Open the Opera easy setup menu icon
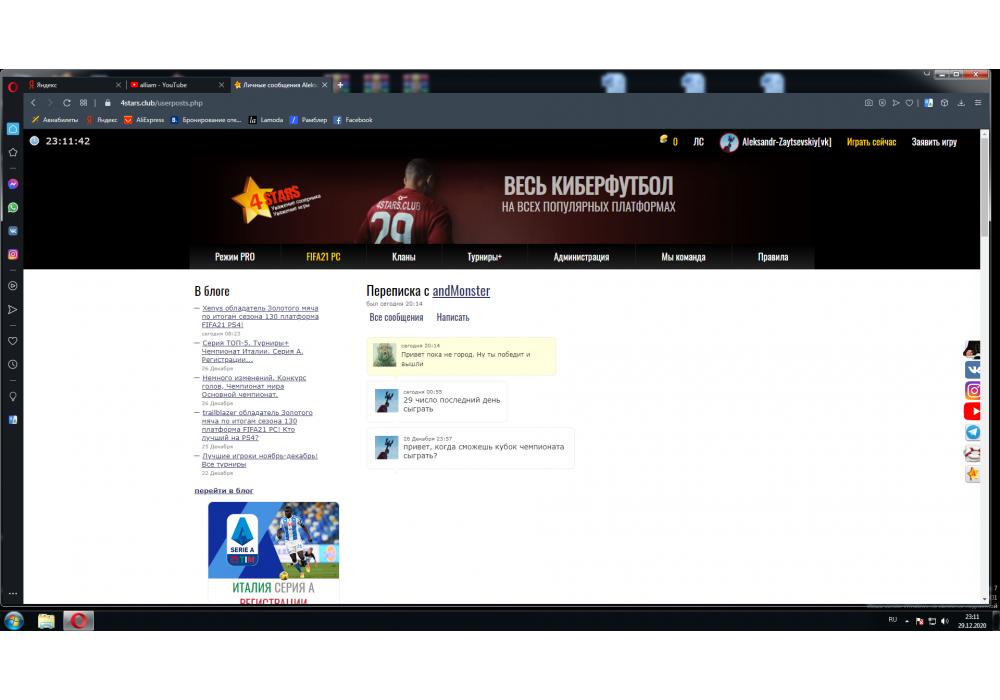This screenshot has width=1000, height=700. click(977, 103)
